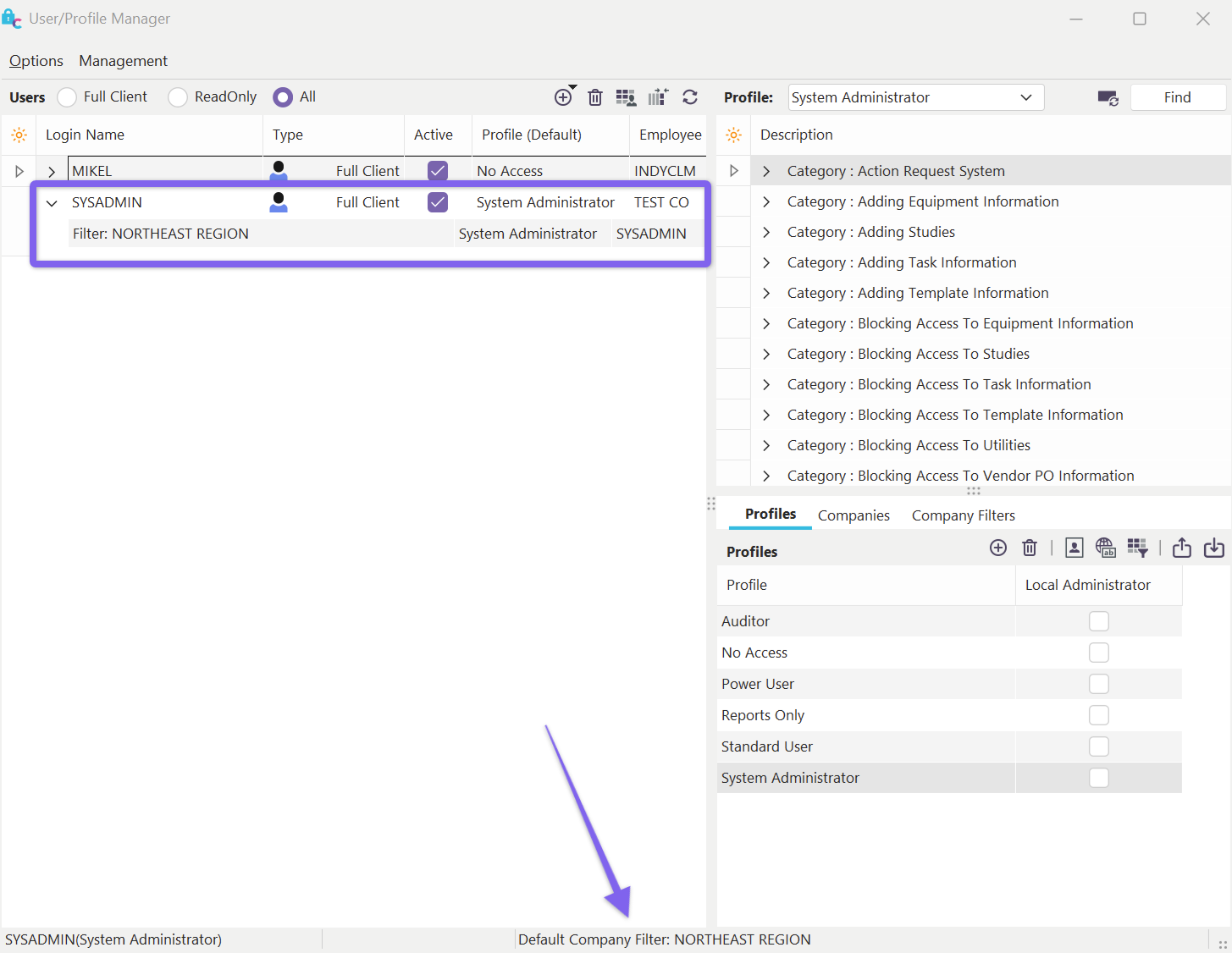Click the globe translation icon in Profiles
The width and height of the screenshot is (1232, 953).
point(1105,548)
